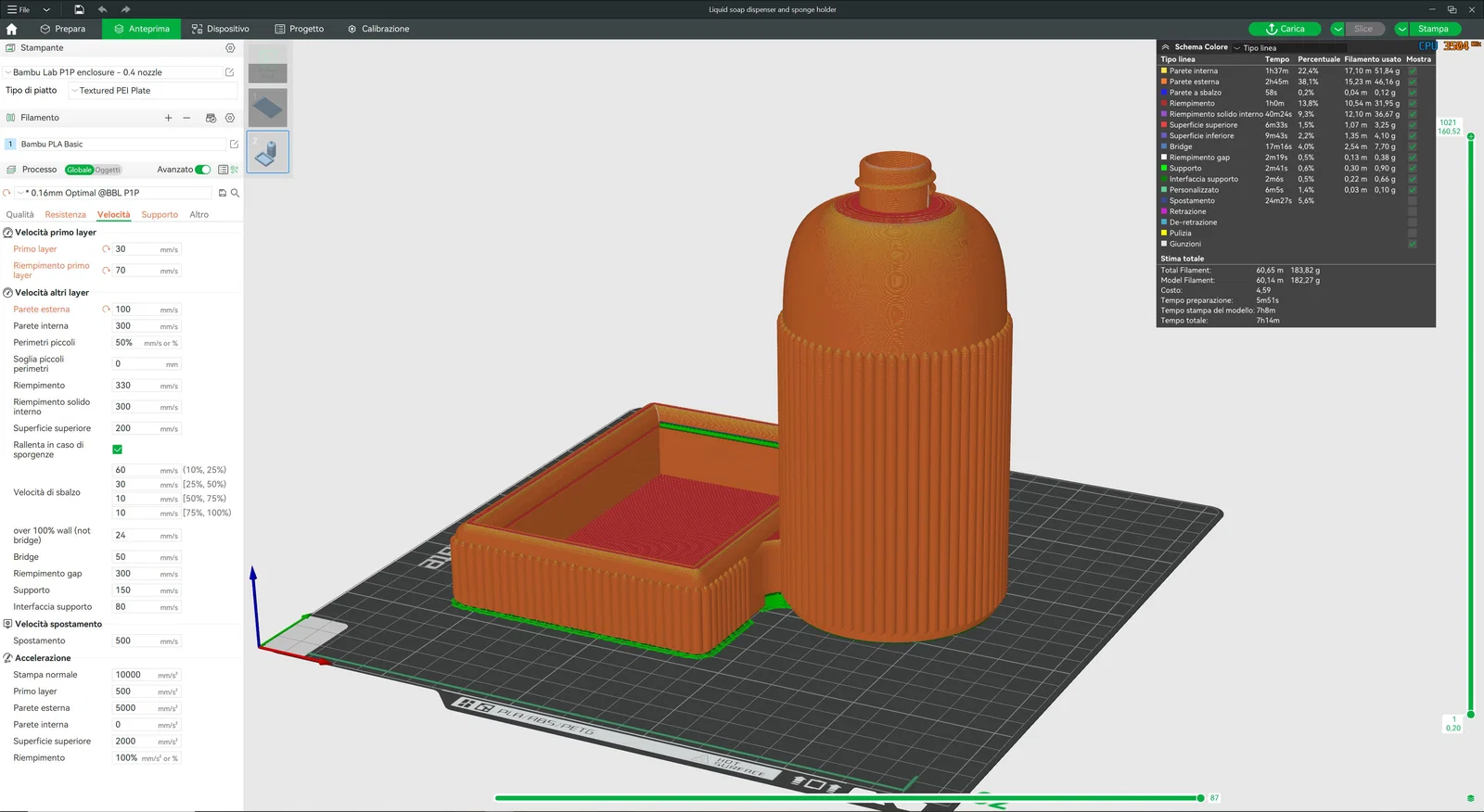Switch to the Supporto settings tab

(160, 215)
